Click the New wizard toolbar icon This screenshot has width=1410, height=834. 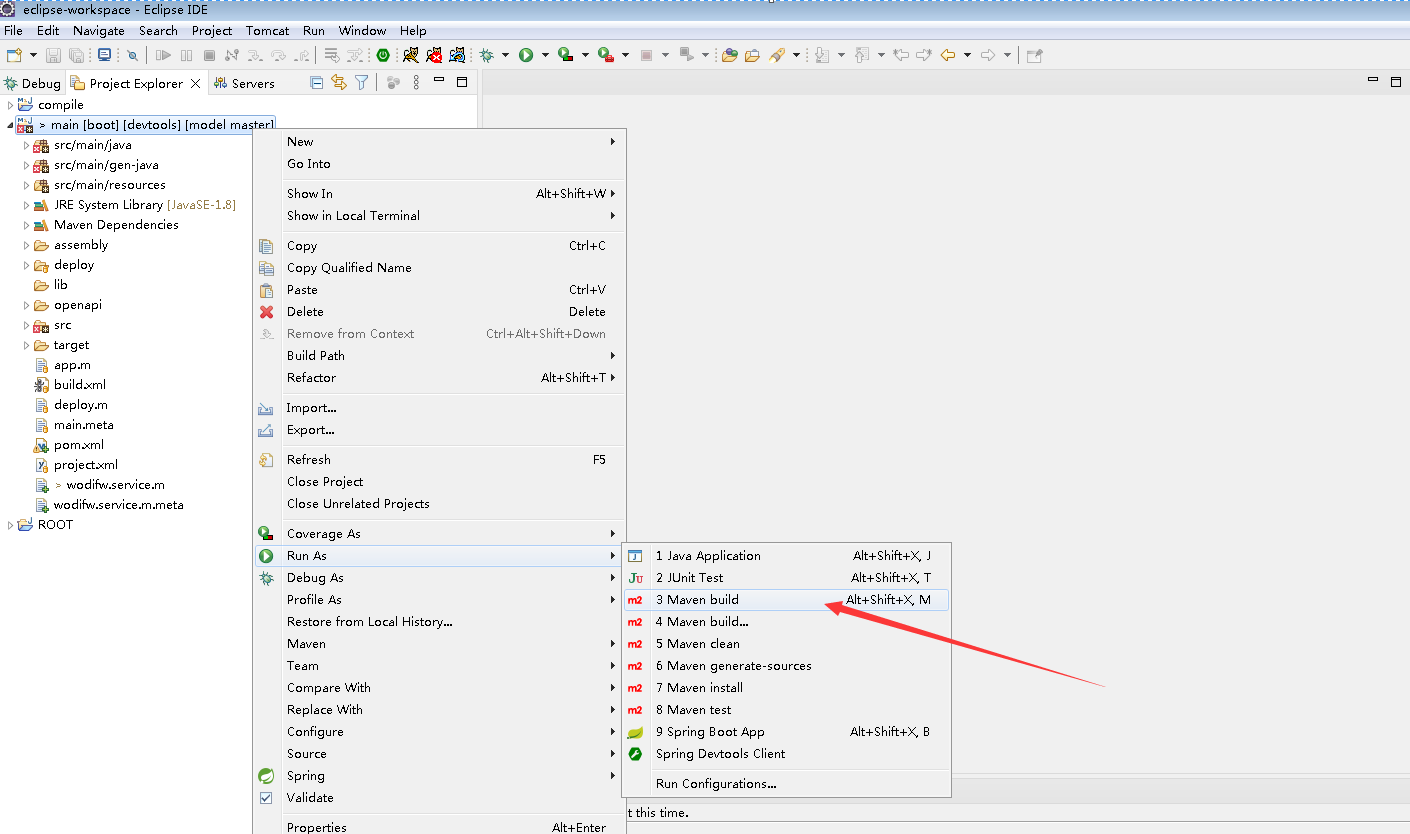coord(14,55)
